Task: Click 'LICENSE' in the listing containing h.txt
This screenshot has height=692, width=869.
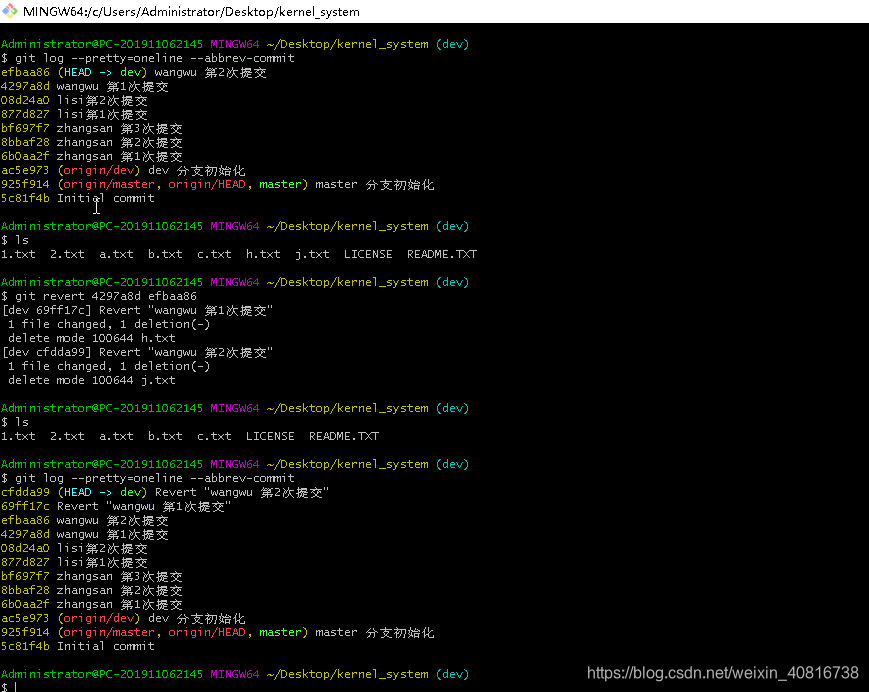Action: pos(368,254)
